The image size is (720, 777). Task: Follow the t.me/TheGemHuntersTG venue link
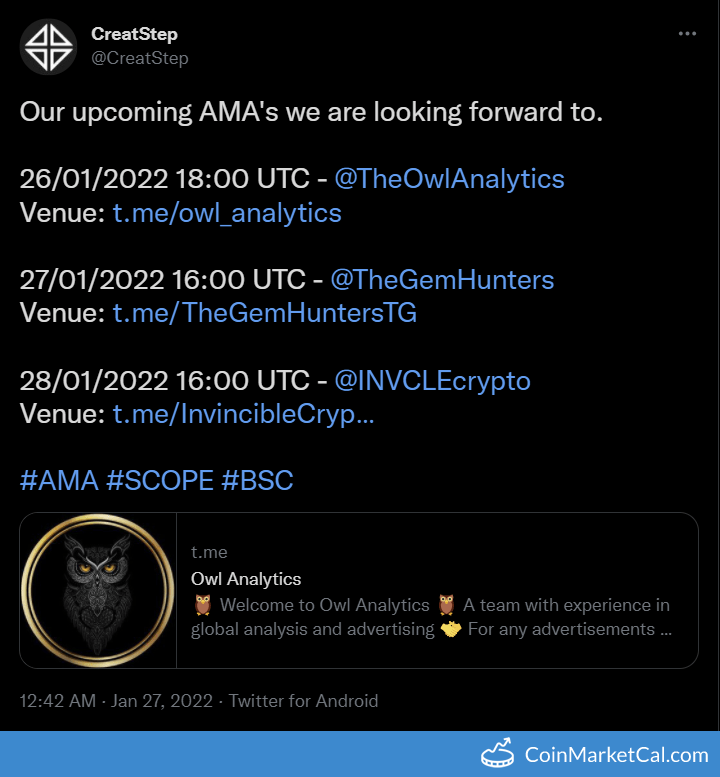(264, 313)
